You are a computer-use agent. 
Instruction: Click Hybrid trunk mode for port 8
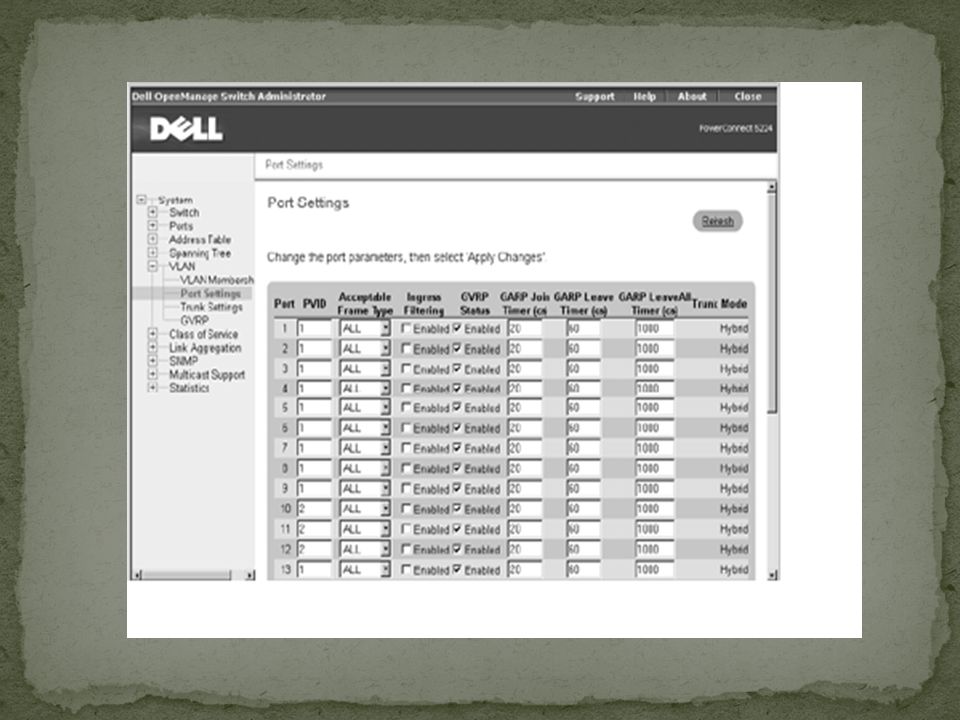tap(733, 469)
